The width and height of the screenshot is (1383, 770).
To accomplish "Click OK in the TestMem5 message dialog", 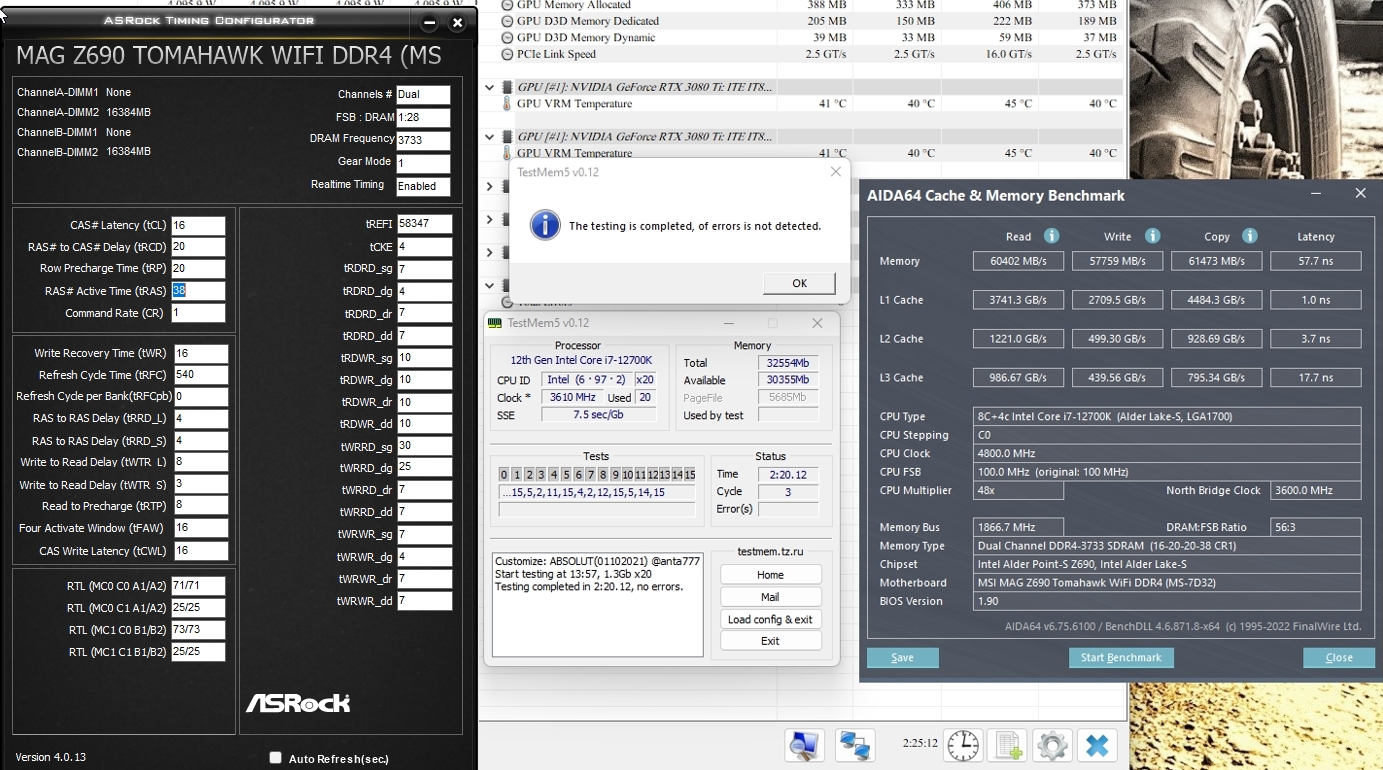I will click(799, 283).
